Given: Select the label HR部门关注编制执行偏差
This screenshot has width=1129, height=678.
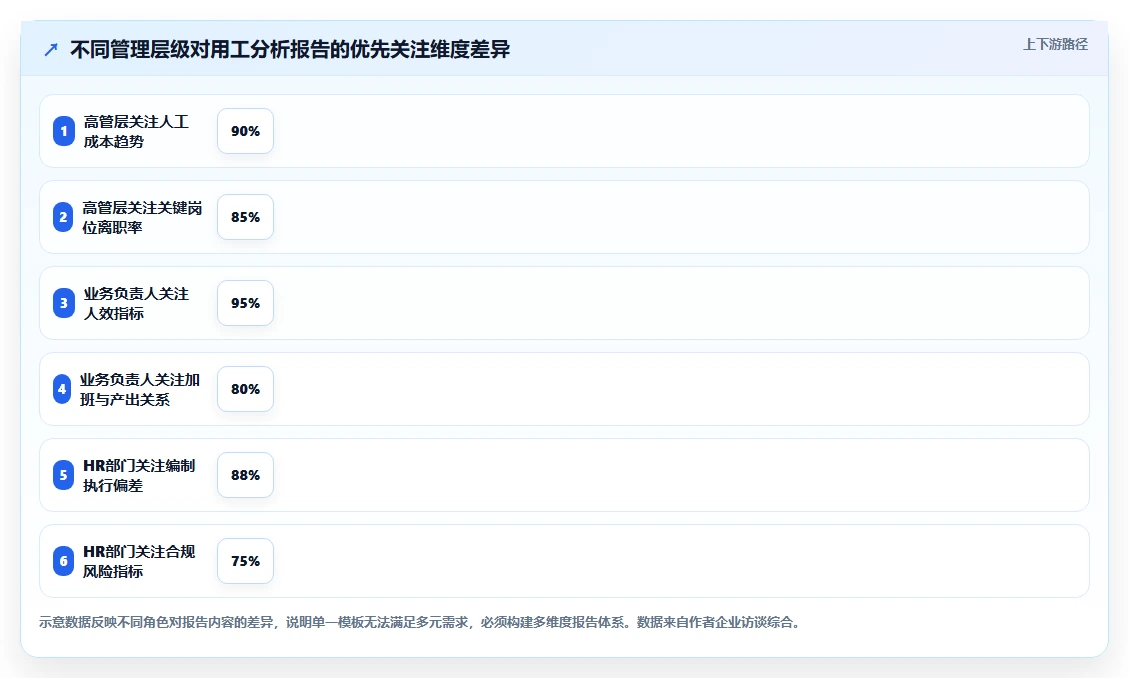Looking at the screenshot, I should coord(139,475).
